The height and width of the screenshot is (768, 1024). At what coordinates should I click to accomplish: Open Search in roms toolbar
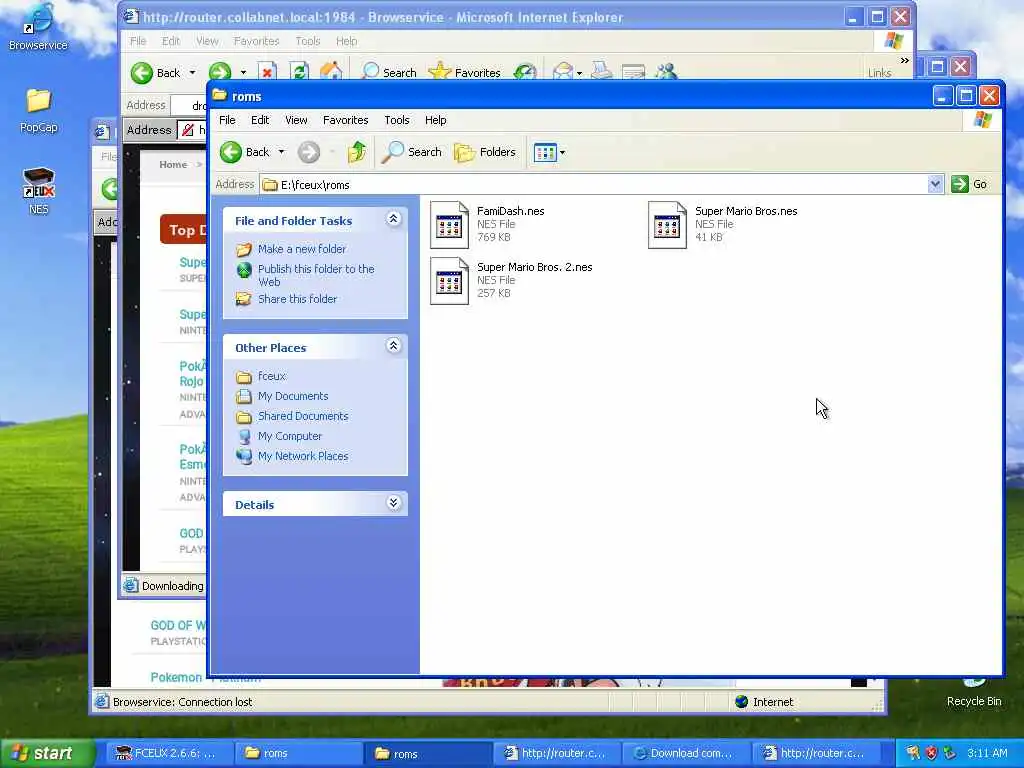coord(411,152)
